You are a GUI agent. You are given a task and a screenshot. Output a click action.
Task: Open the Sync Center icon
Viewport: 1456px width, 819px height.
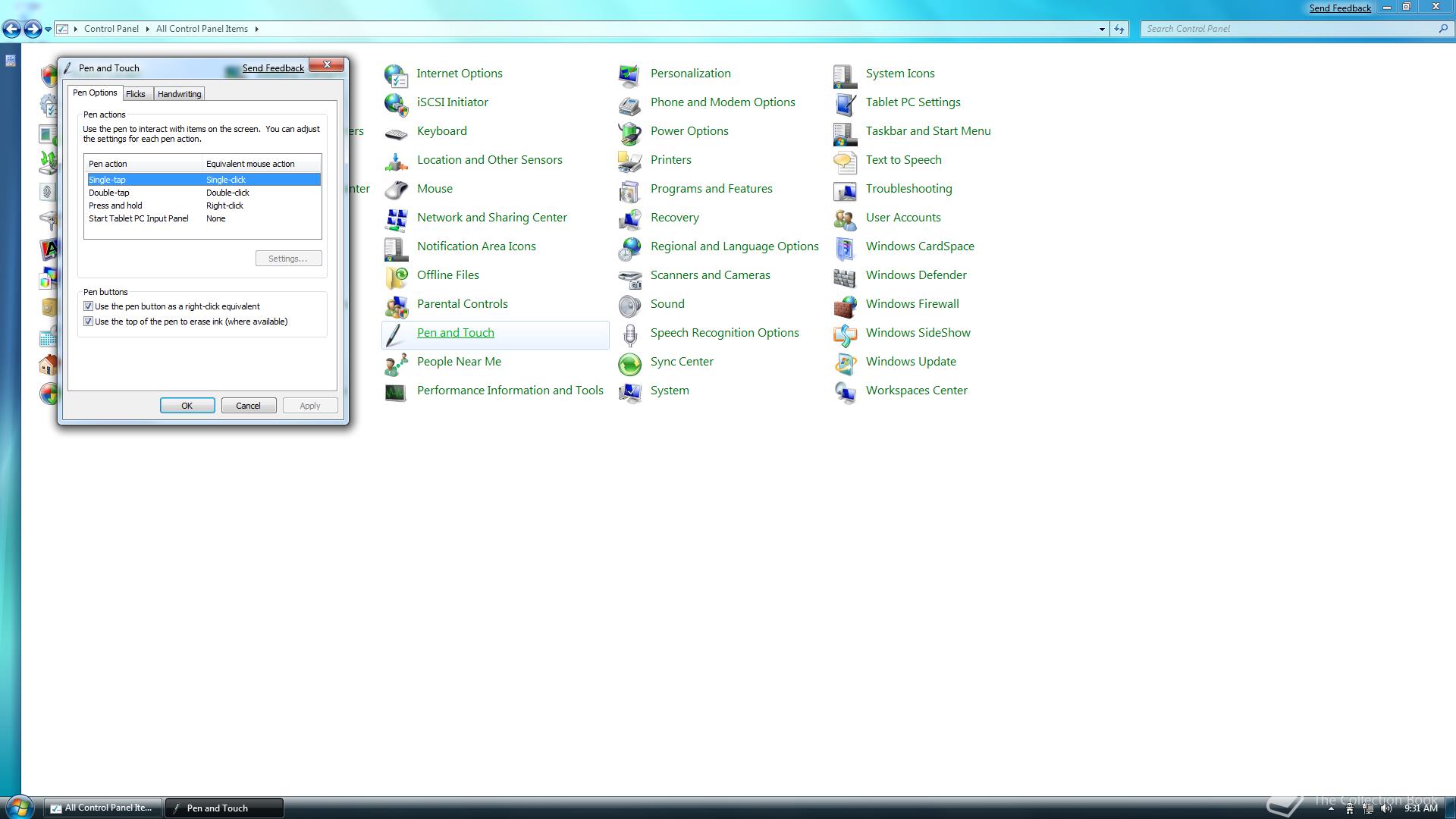629,363
